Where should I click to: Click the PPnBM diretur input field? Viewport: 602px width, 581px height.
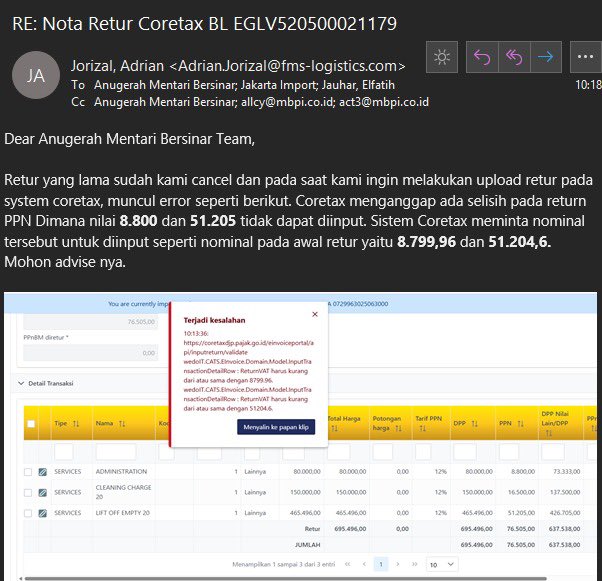pos(91,353)
